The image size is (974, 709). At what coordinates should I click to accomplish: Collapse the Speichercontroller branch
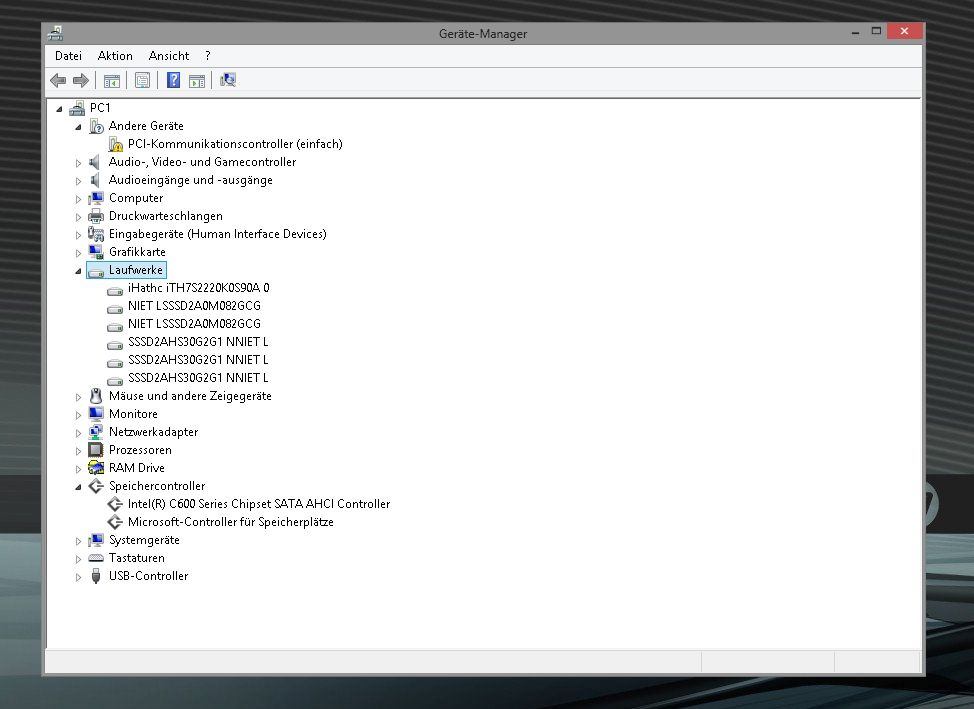(x=78, y=487)
